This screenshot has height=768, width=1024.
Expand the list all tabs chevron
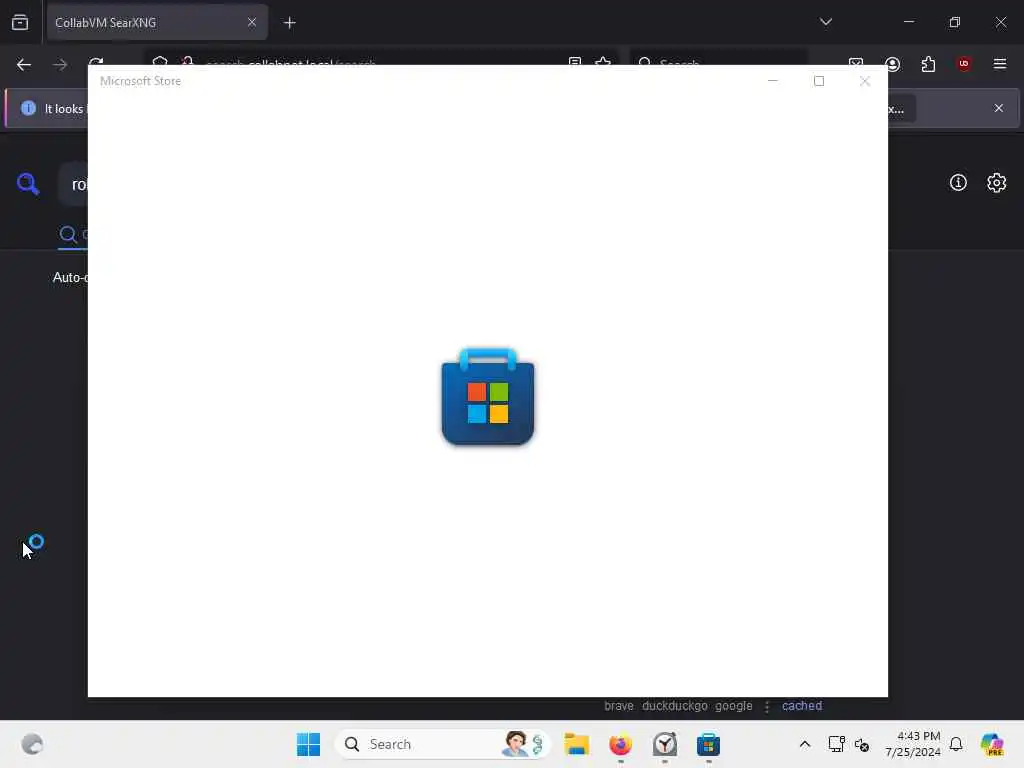tap(825, 22)
